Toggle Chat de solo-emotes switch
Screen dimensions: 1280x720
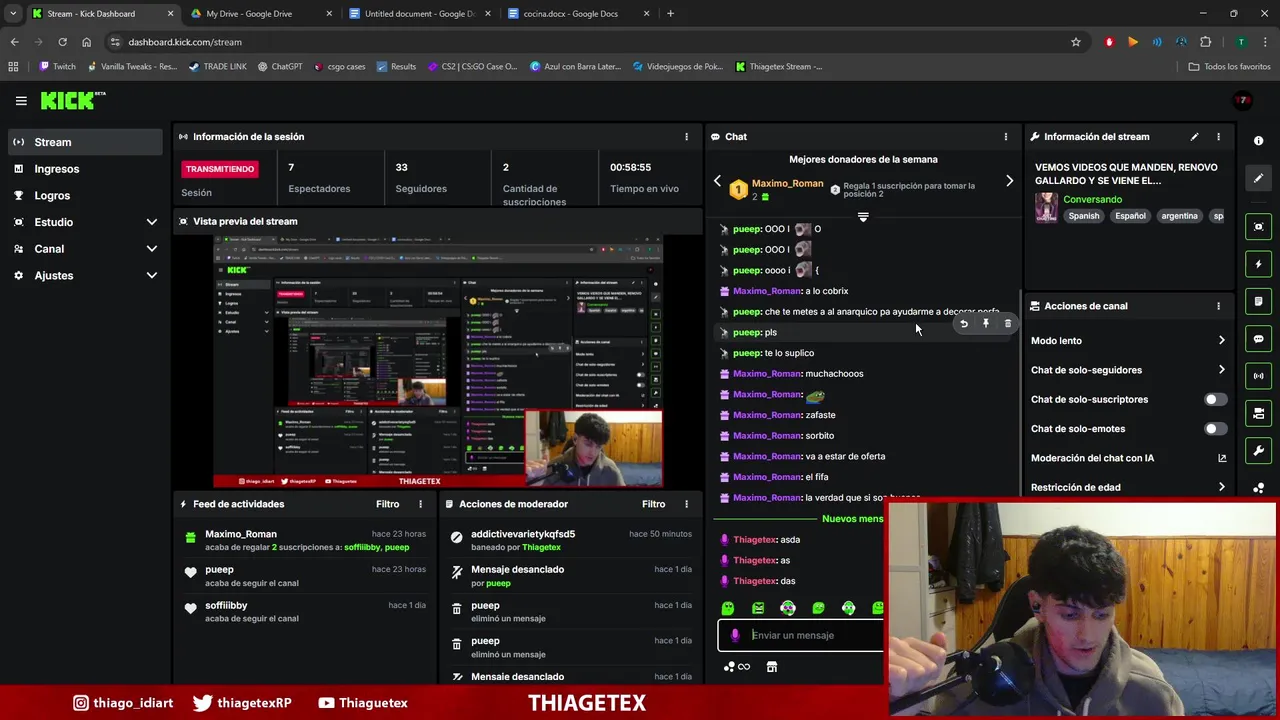(1214, 429)
